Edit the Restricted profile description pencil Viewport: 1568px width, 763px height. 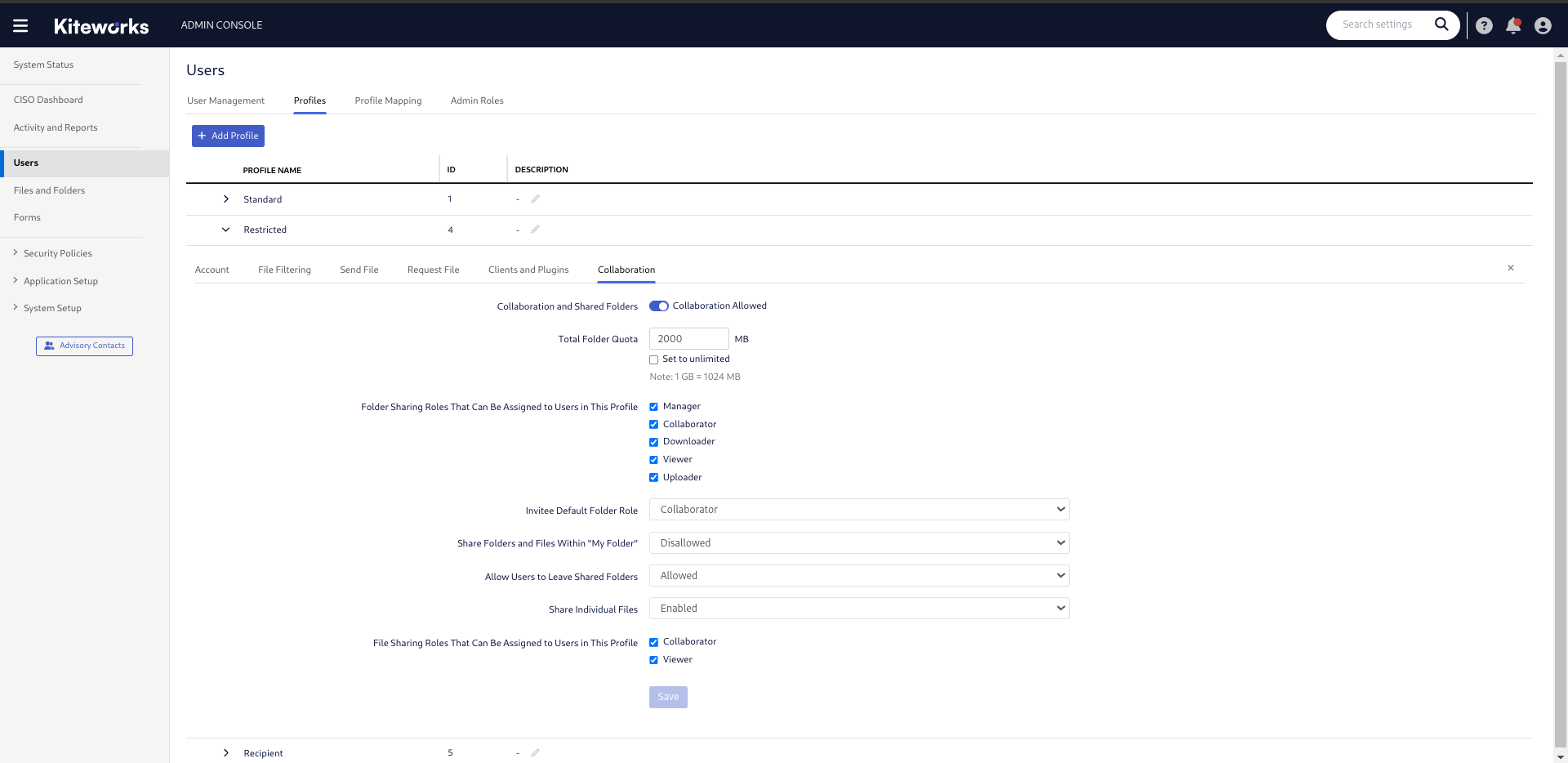[536, 230]
